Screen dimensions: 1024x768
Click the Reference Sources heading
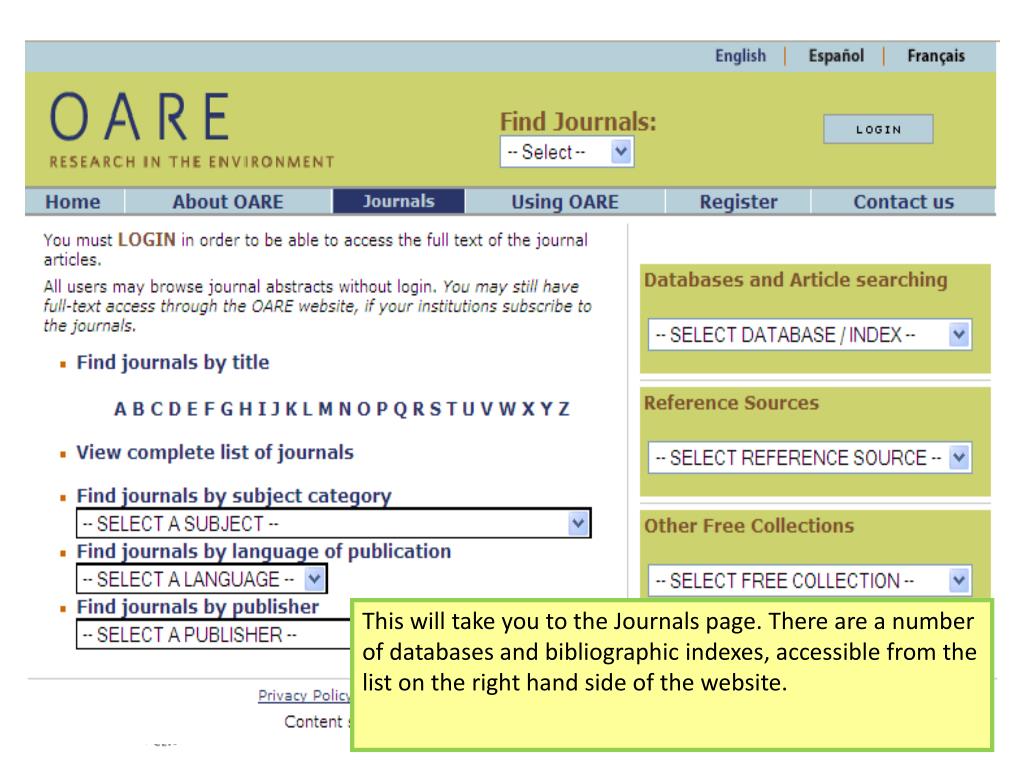pos(731,402)
